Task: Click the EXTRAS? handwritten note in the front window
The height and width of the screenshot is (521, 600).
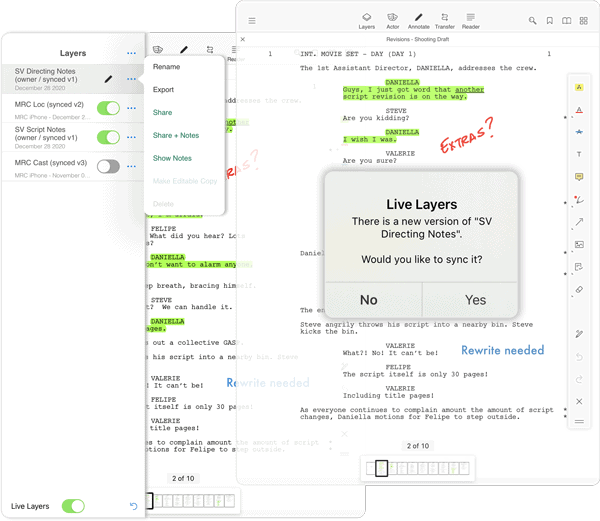Action: click(467, 135)
